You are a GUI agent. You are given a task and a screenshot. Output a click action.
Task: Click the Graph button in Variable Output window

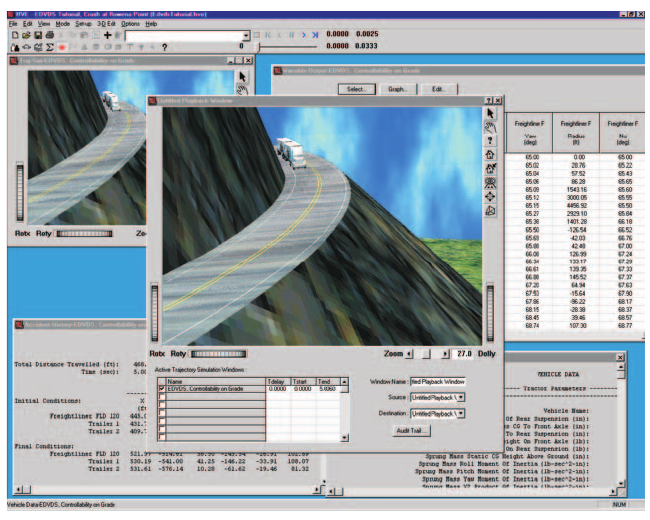(398, 89)
